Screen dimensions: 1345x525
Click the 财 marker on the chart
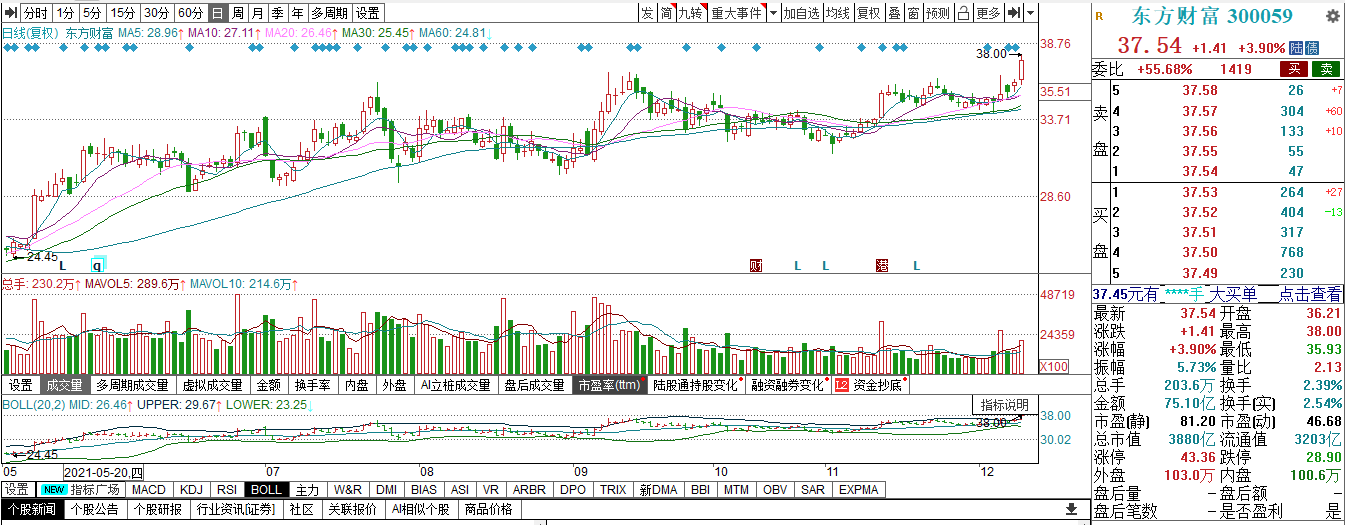click(756, 265)
